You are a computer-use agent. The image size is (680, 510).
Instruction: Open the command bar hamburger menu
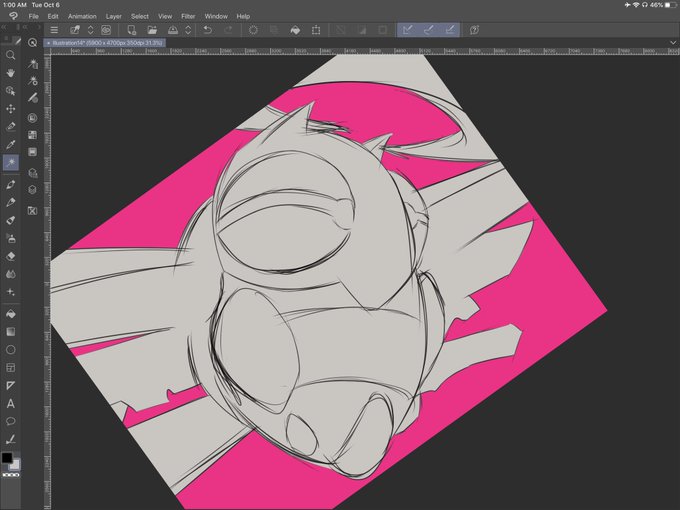tap(54, 30)
